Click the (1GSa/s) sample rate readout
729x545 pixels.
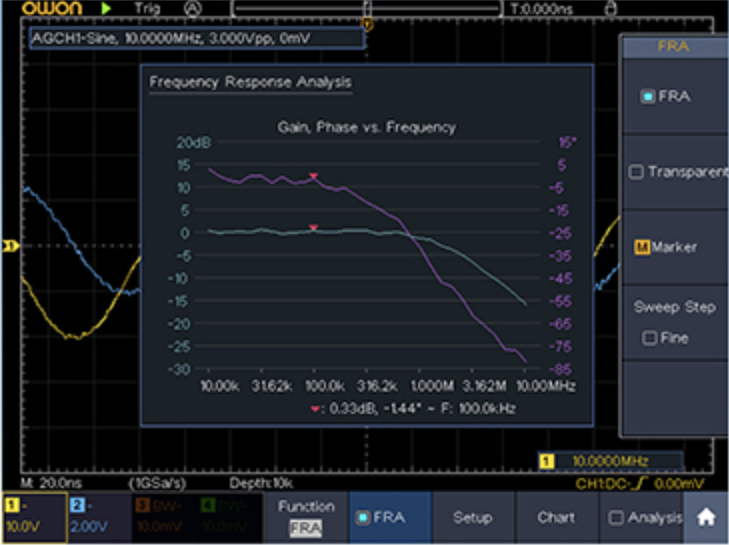point(157,483)
